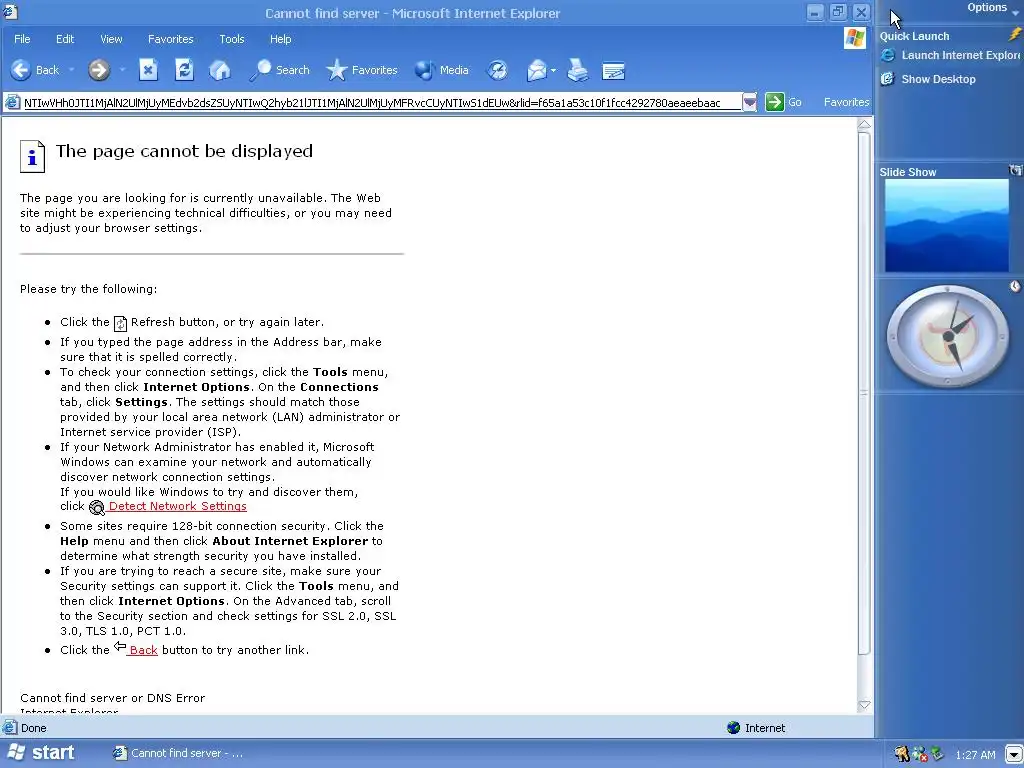This screenshot has width=1024, height=768.
Task: Click the "Done" status bar text
Action: coord(33,728)
